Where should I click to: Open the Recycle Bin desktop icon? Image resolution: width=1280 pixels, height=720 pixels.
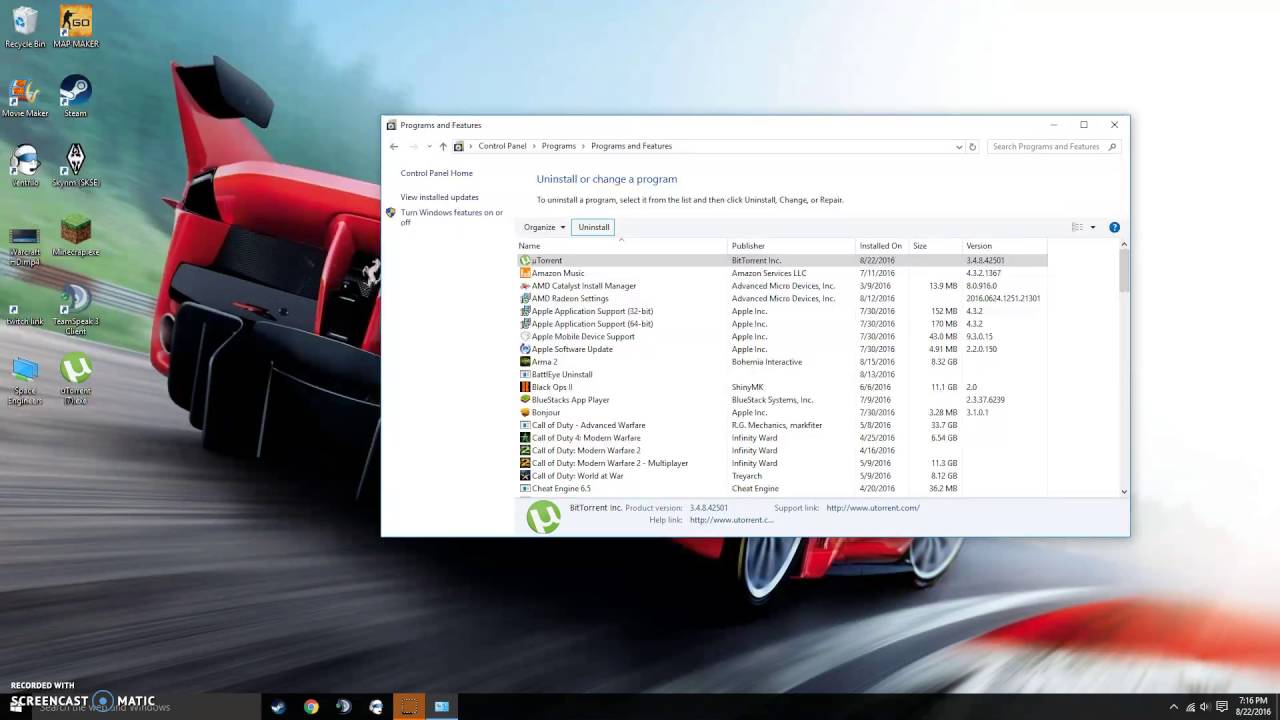[x=24, y=27]
